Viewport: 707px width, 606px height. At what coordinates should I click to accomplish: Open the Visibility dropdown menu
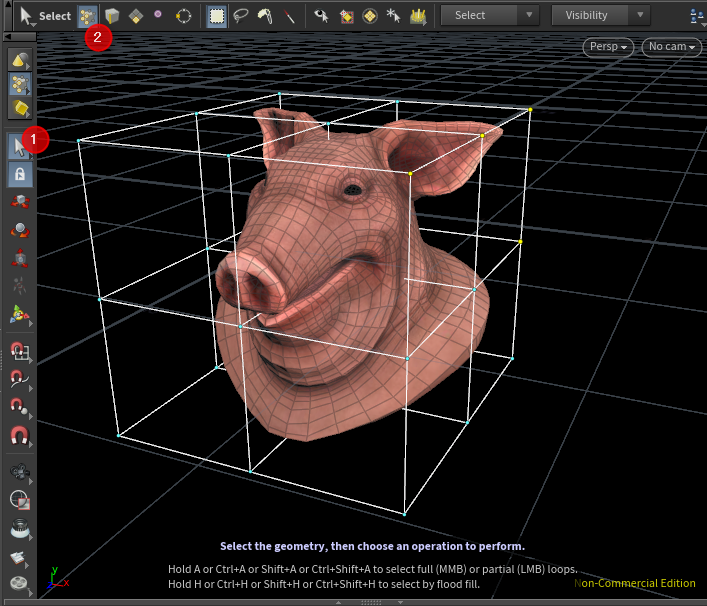[601, 15]
